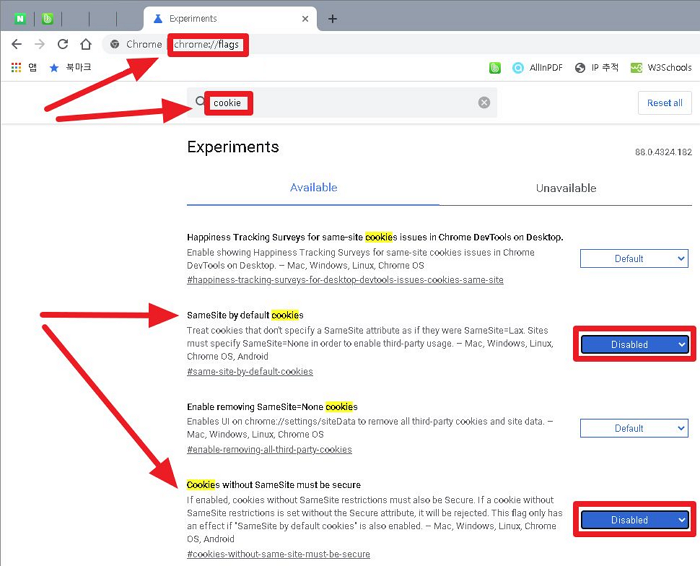Screen dimensions: 700x566
Task: Open the AllInPDF bookmark
Action: tap(538, 67)
